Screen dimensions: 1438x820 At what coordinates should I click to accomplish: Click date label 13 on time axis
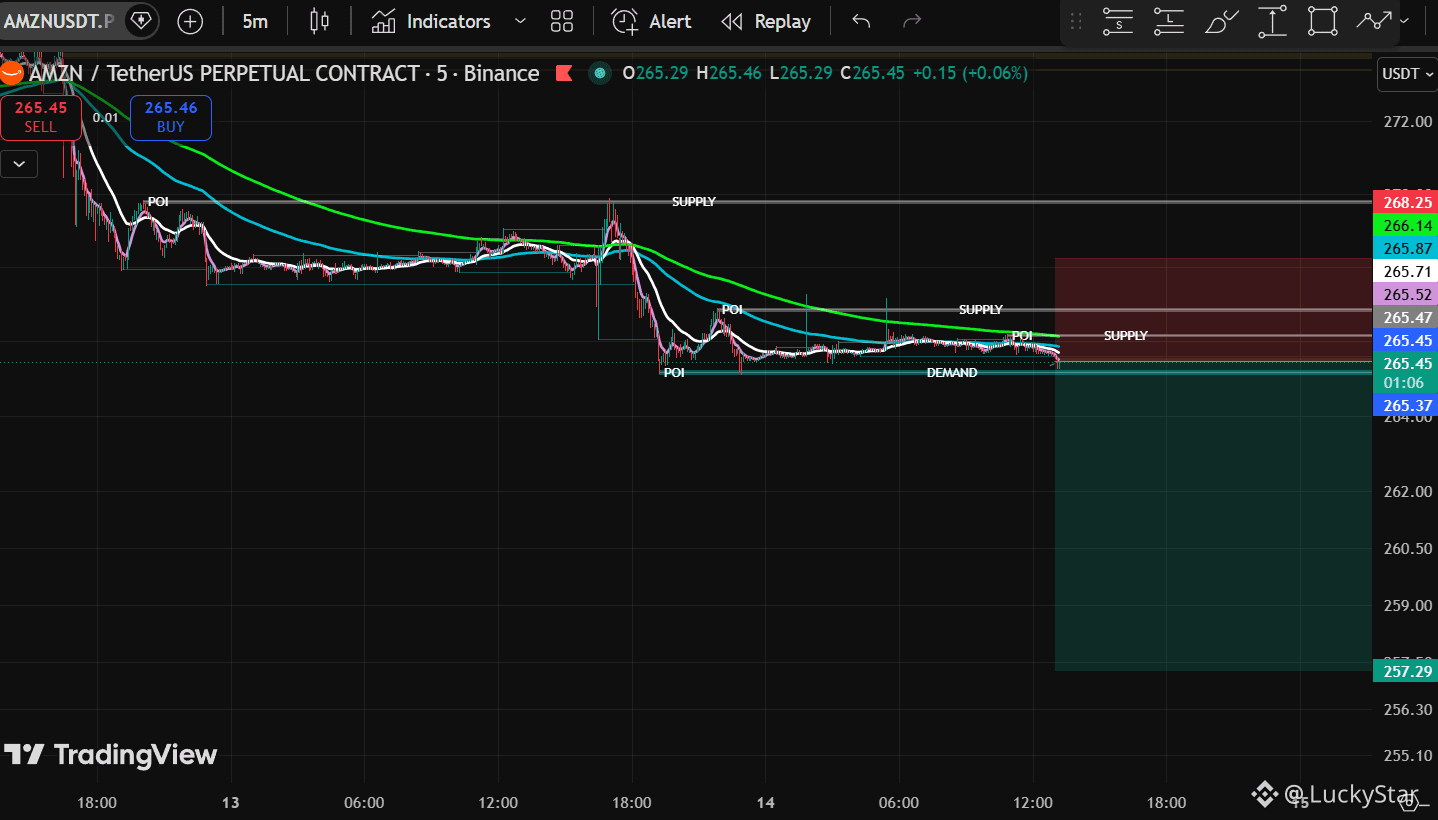click(x=231, y=802)
